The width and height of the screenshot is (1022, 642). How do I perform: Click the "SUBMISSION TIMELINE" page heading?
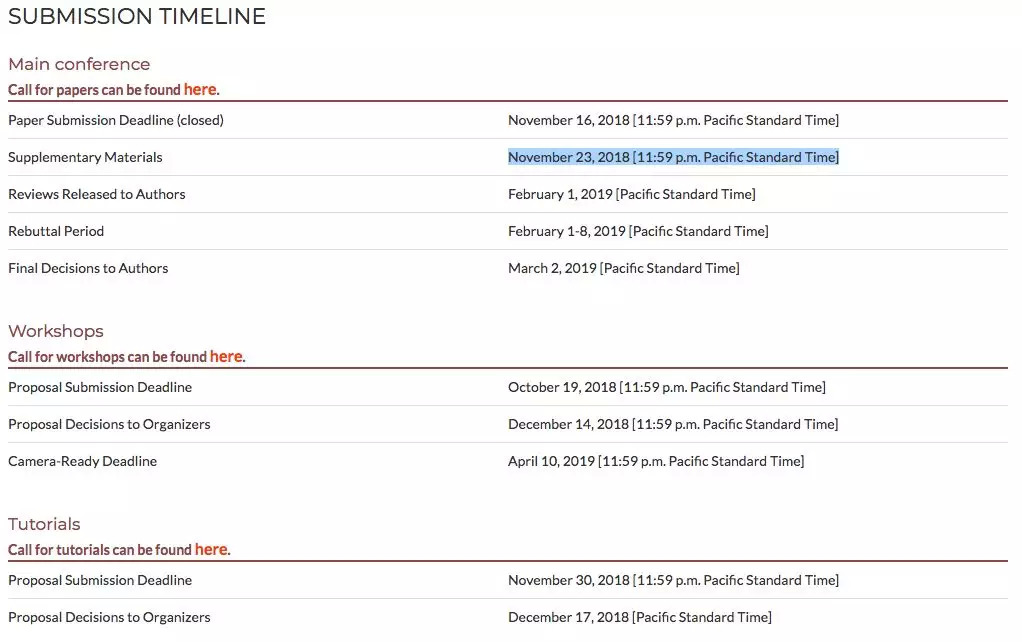point(137,17)
